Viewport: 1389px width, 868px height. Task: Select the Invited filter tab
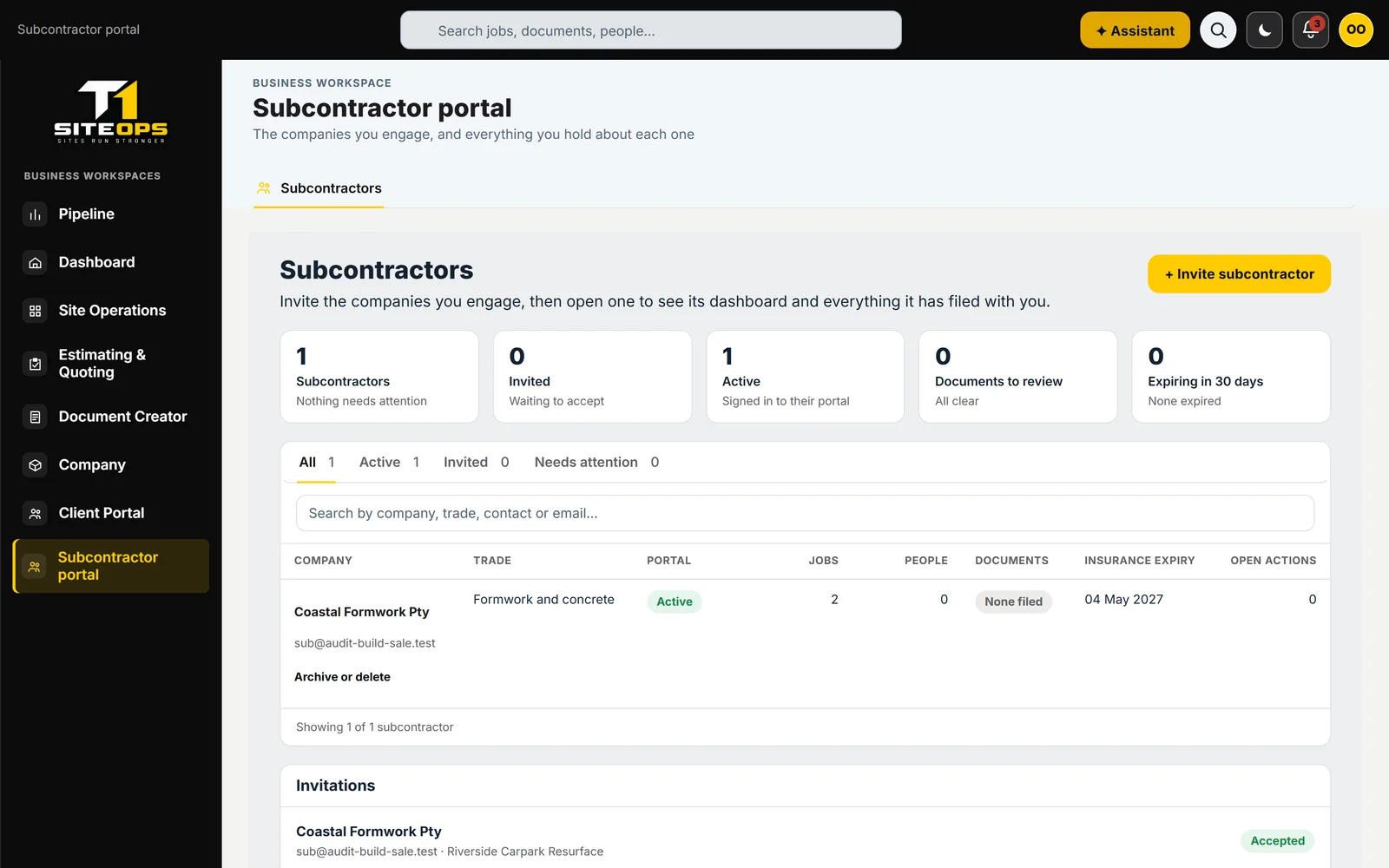[476, 462]
